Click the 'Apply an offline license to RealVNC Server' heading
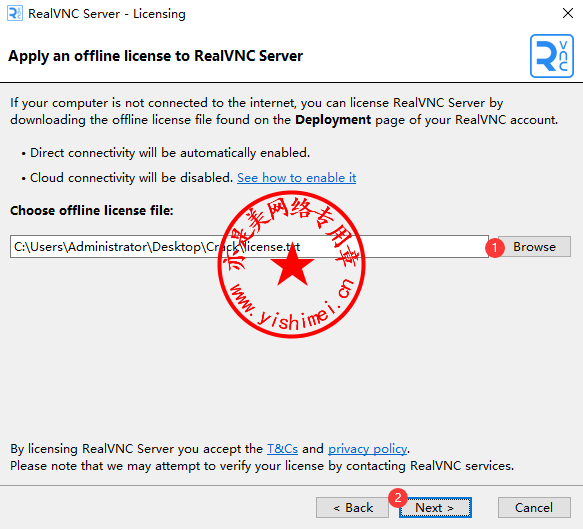The height and width of the screenshot is (529, 583). 155,56
